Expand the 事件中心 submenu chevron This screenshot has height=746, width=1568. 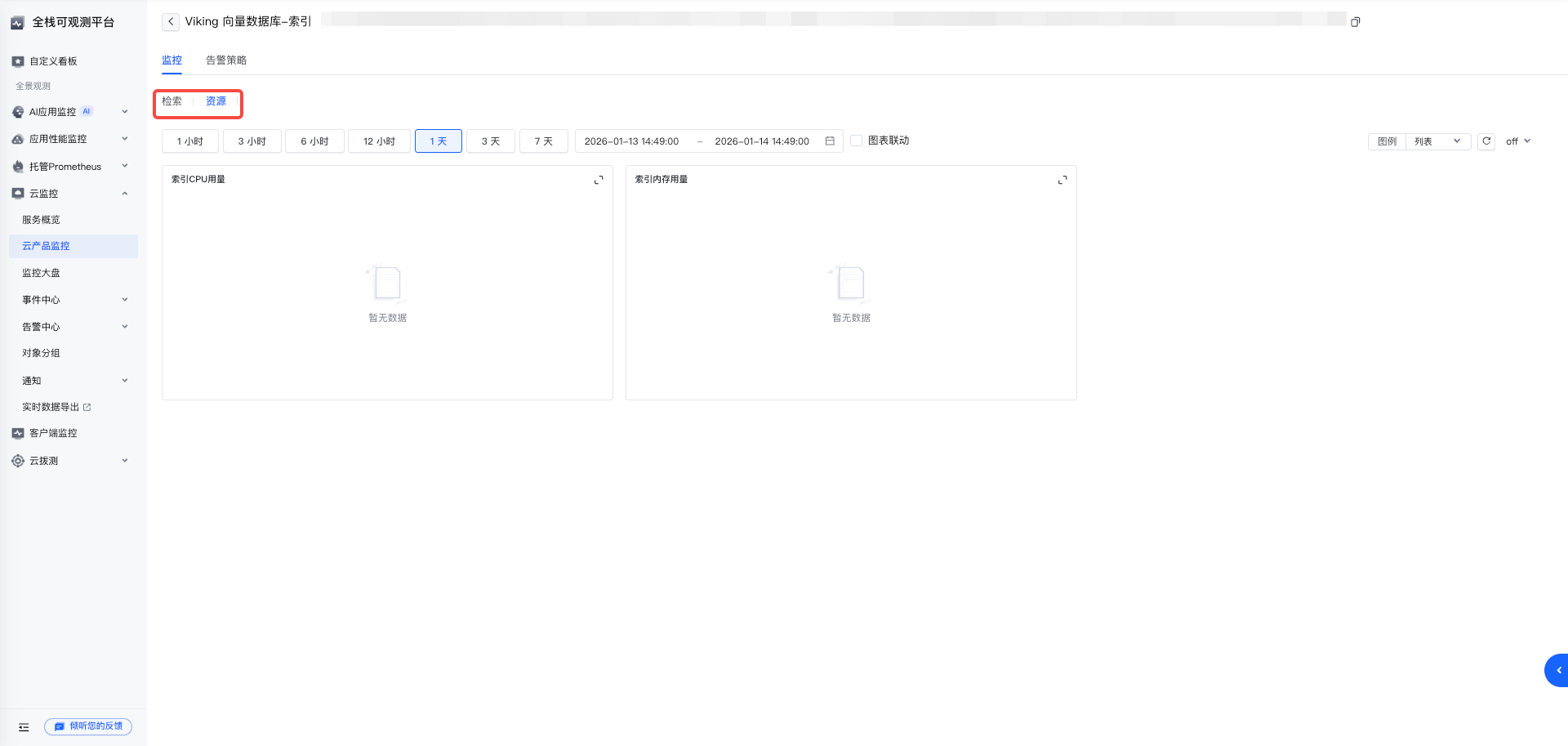[x=125, y=300]
